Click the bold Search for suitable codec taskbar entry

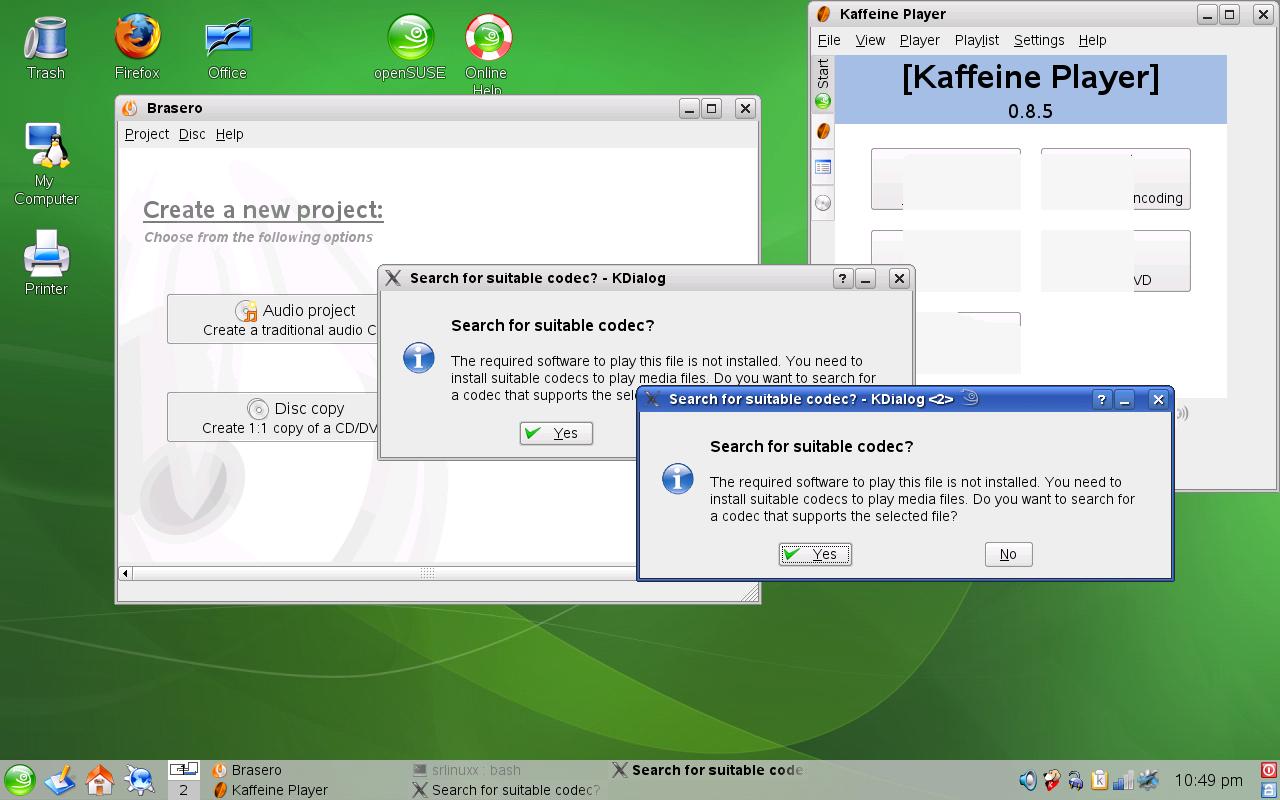point(708,770)
